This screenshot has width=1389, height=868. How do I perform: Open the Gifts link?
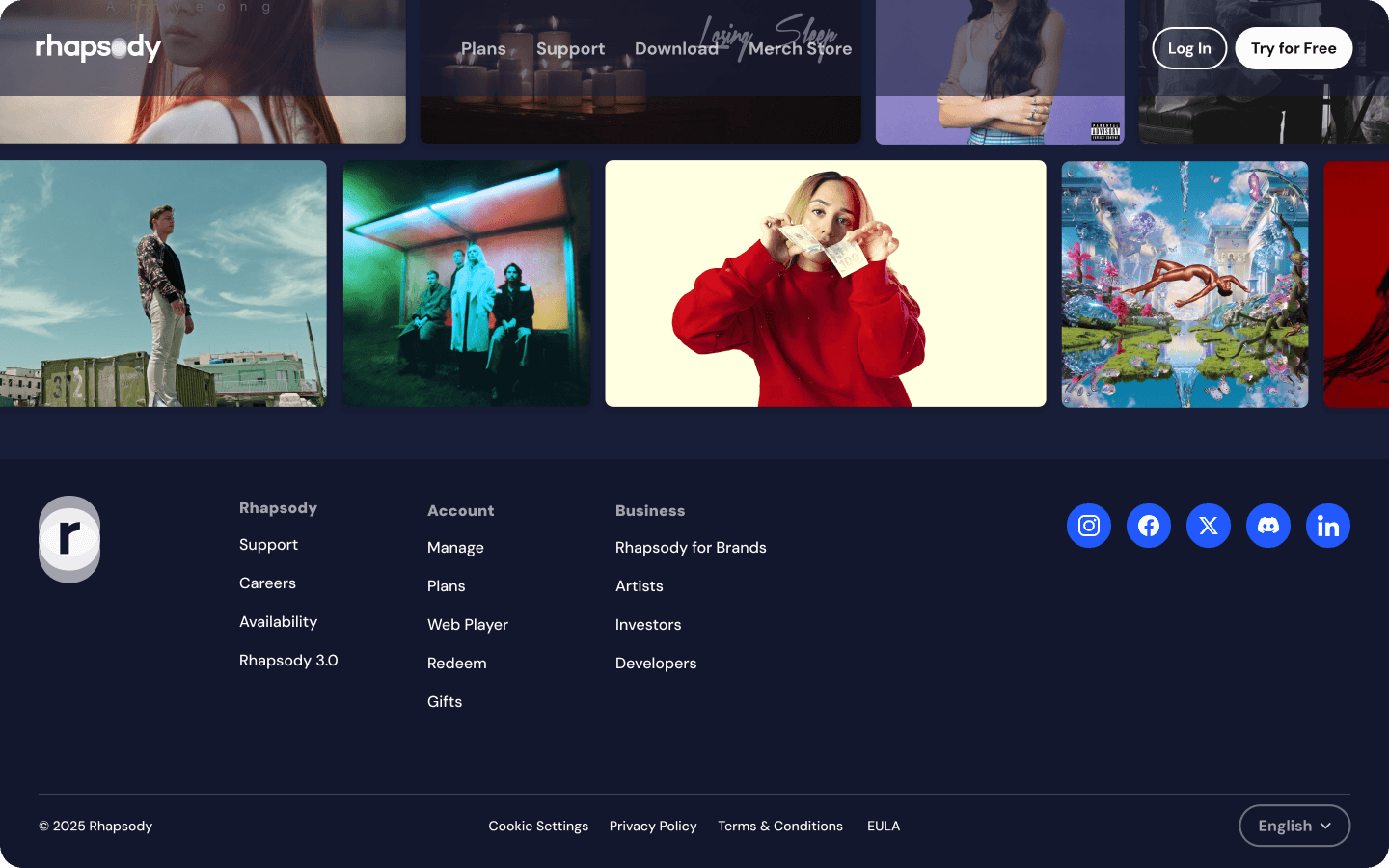[445, 702]
